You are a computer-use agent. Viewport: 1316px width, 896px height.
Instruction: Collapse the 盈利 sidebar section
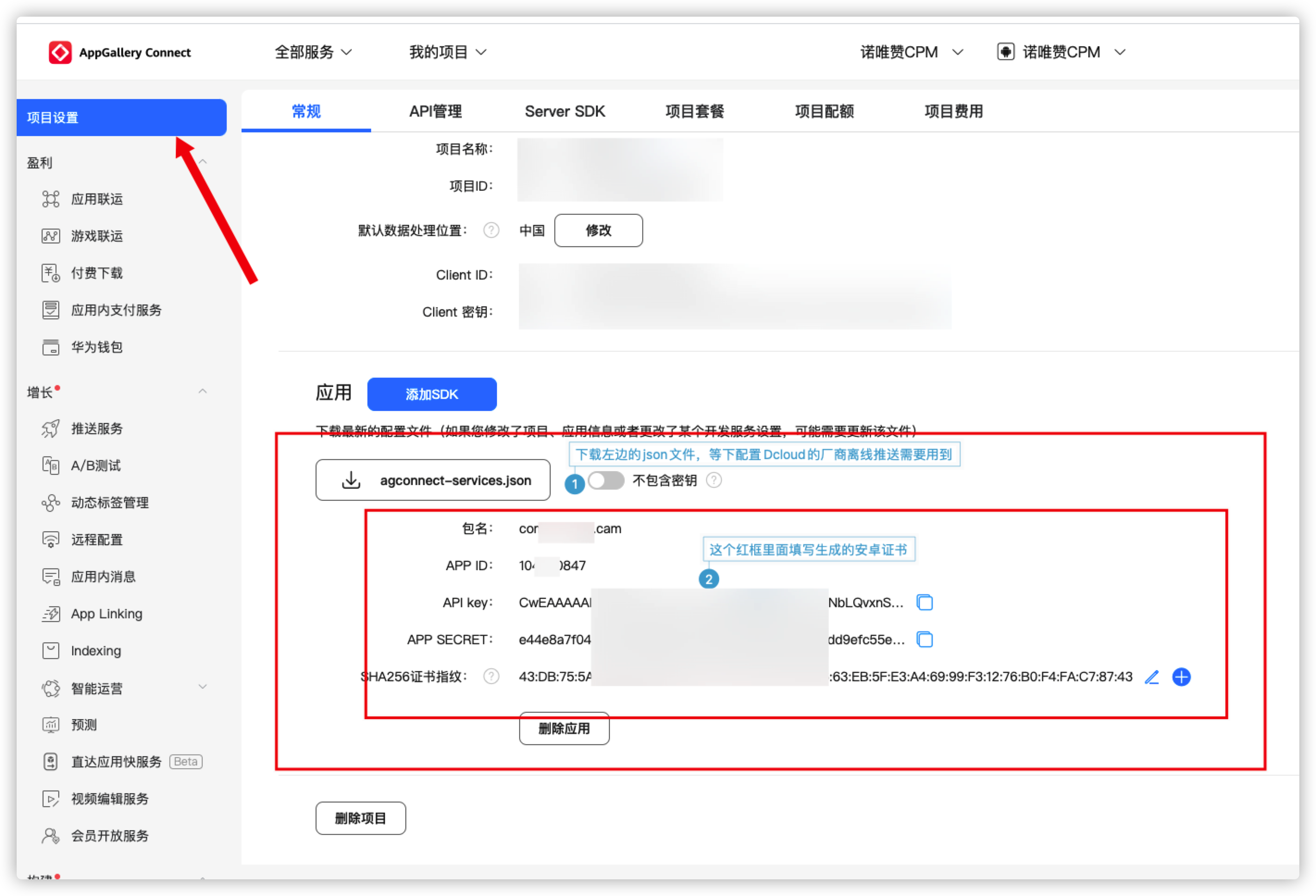pyautogui.click(x=203, y=162)
